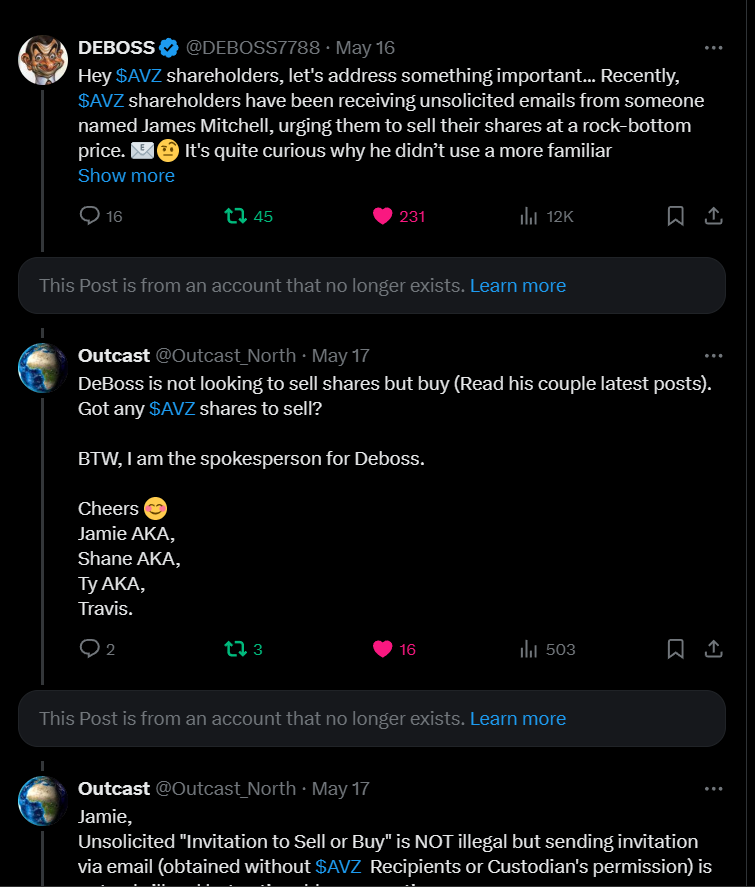This screenshot has height=887, width=755.
Task: Reply to Outcast's spokesperson post
Action: pos(90,649)
